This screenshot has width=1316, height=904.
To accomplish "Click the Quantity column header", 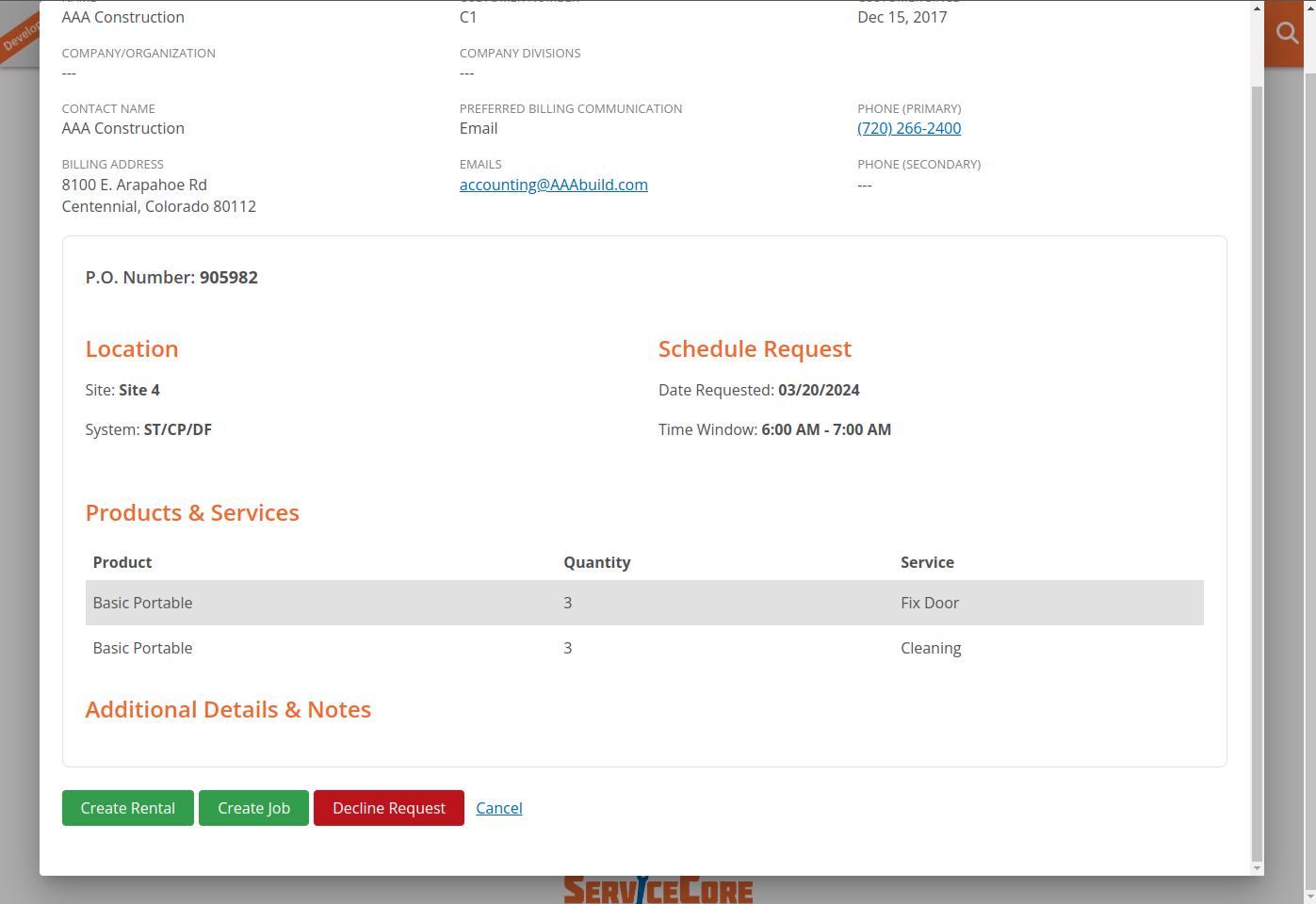I will tap(597, 562).
